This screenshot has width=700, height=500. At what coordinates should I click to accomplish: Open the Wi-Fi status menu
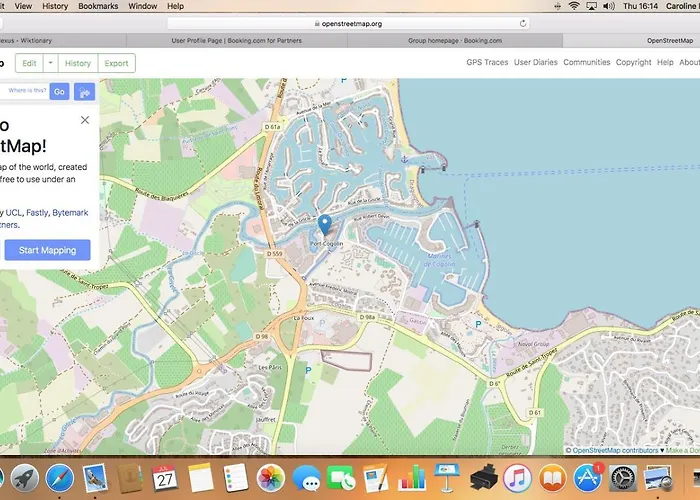tap(574, 6)
